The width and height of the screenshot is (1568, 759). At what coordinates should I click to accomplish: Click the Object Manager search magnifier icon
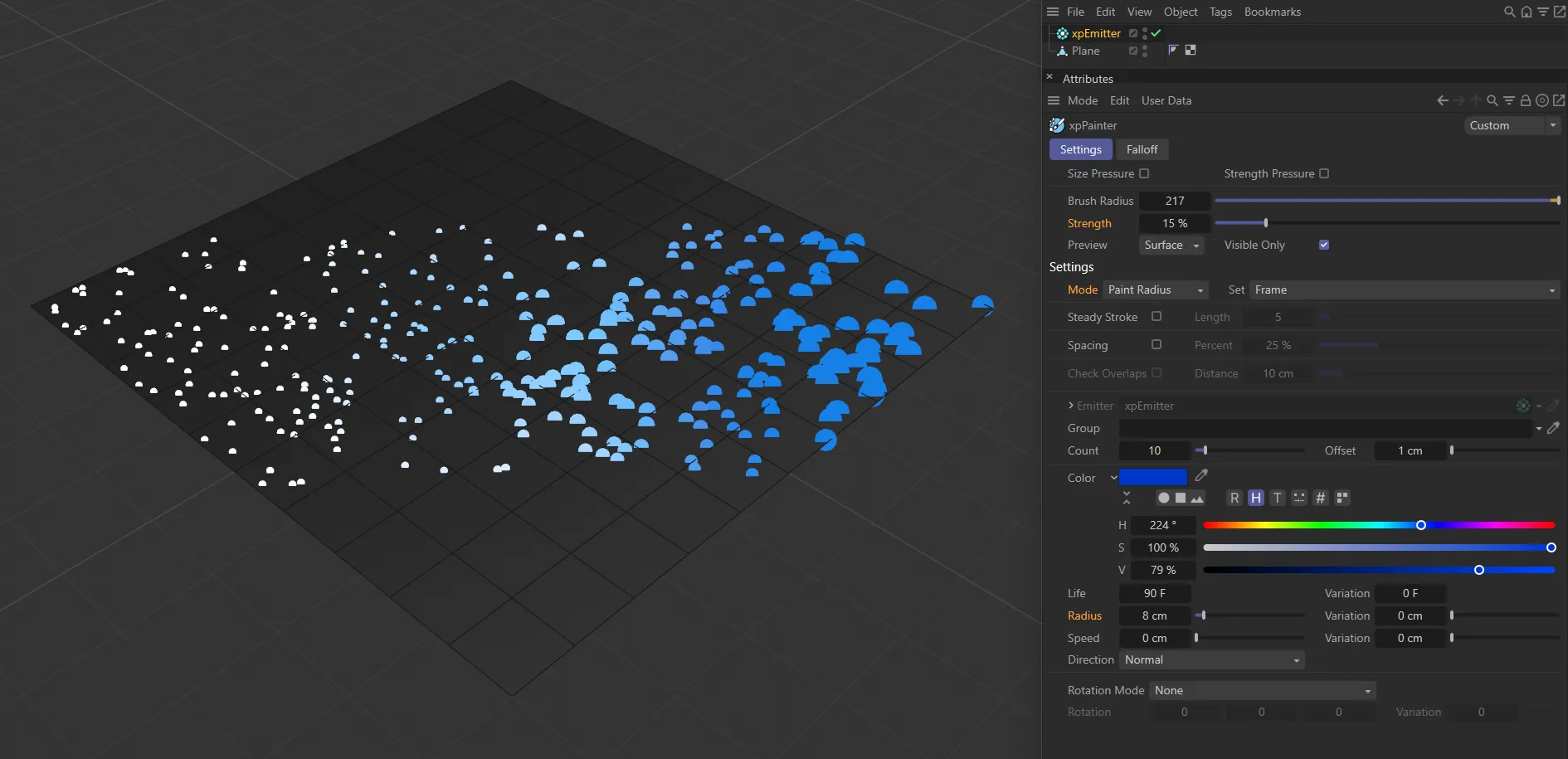1509,12
